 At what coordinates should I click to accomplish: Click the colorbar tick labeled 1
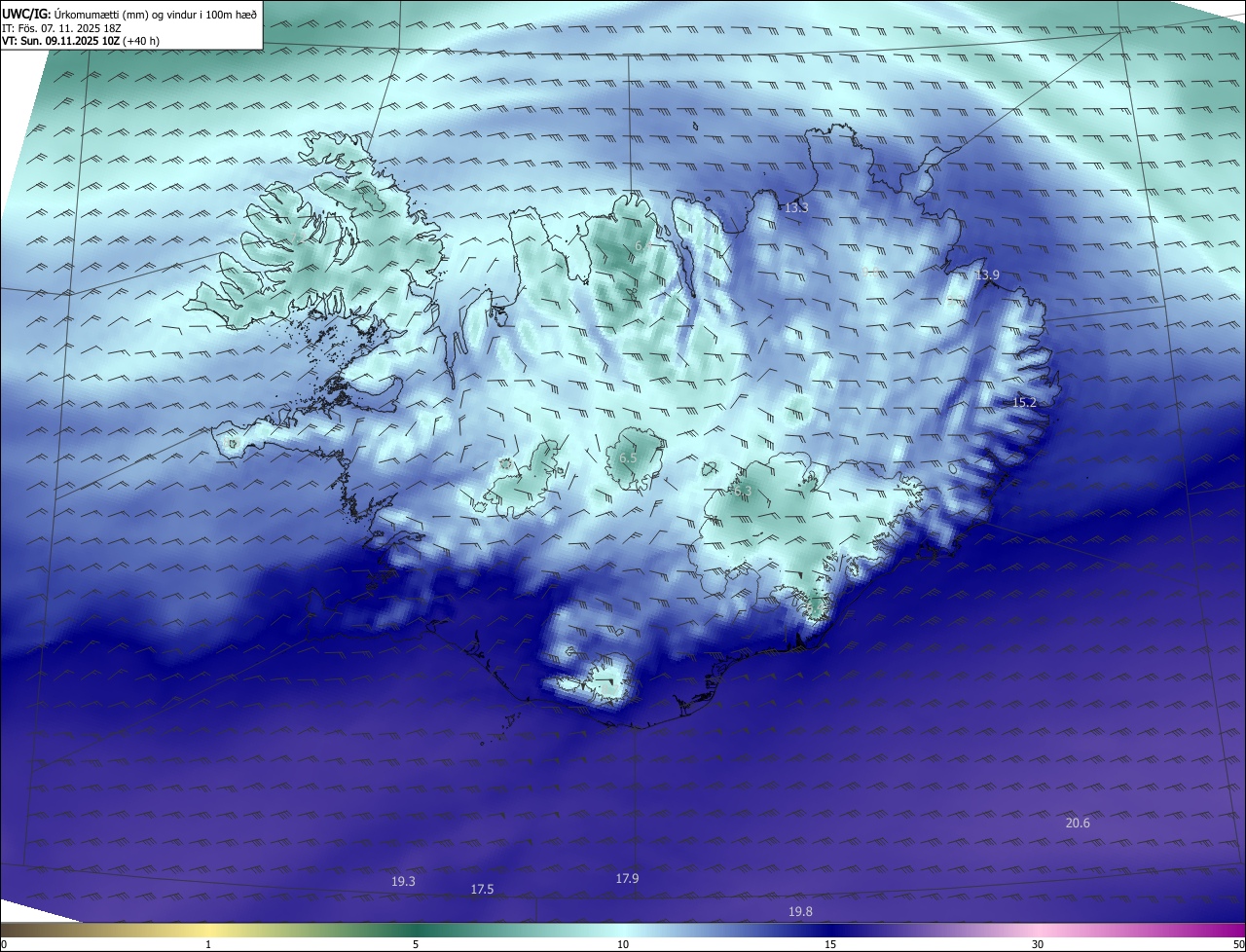[x=208, y=944]
